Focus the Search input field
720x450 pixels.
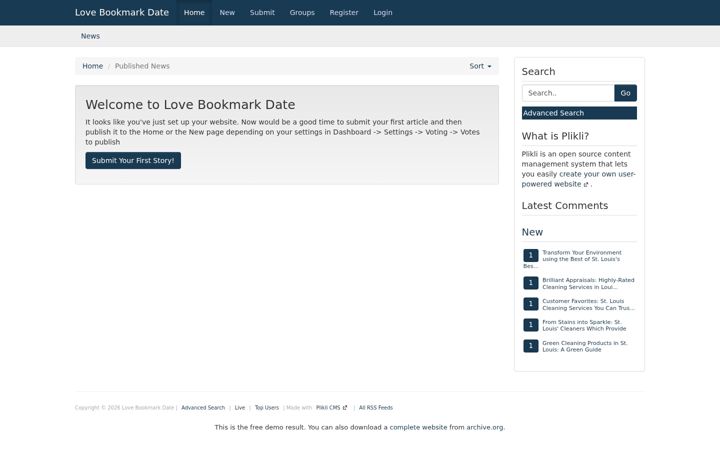tap(568, 93)
